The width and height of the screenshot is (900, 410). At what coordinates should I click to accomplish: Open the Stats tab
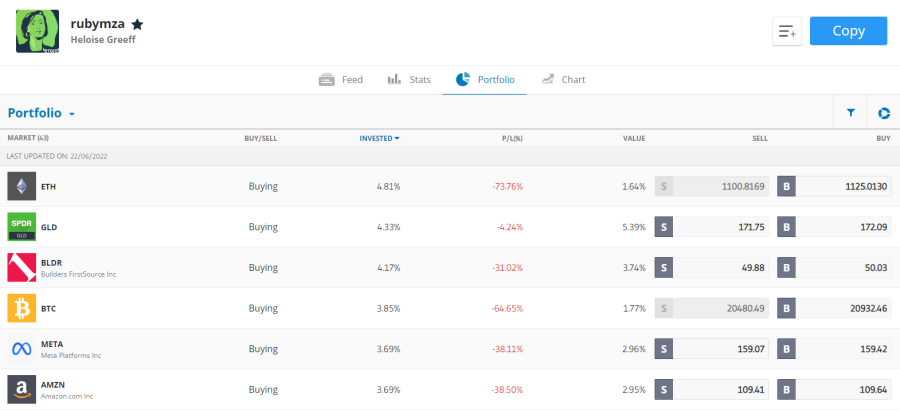click(x=408, y=80)
